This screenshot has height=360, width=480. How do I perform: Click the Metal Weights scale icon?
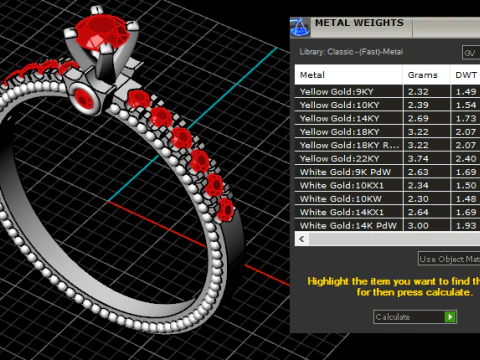pos(300,27)
